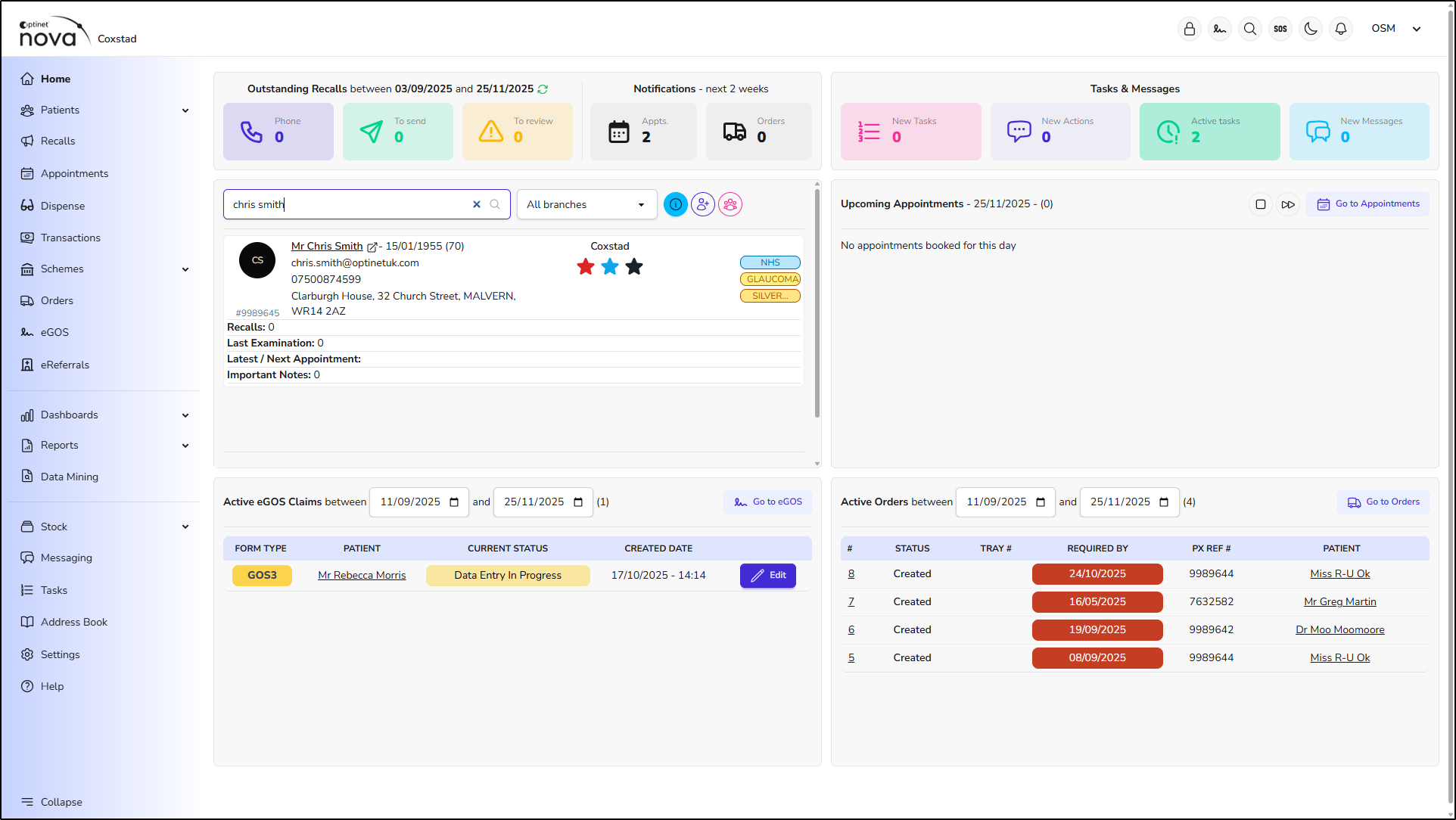Open the notifications bell icon
Image resolution: width=1456 pixels, height=820 pixels.
coord(1341,29)
